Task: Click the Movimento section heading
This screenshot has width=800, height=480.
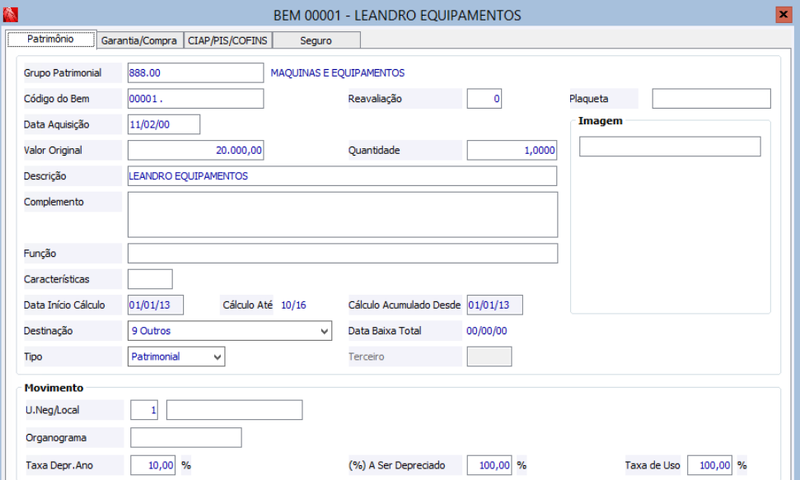Action: [x=54, y=388]
